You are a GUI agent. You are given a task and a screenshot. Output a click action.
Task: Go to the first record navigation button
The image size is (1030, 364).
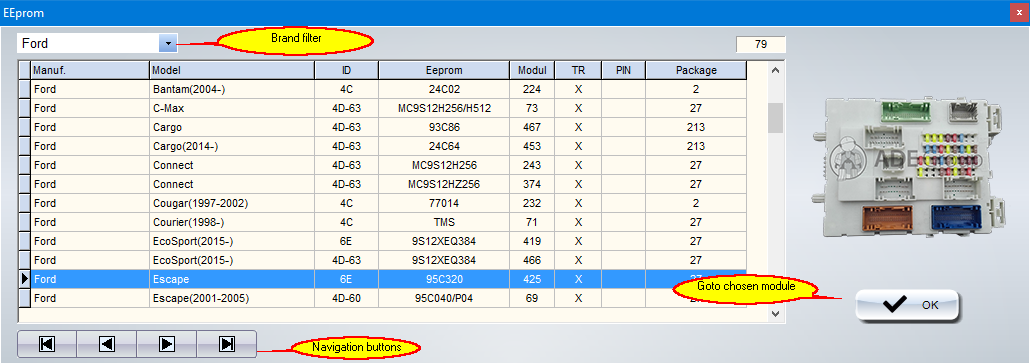pyautogui.click(x=47, y=344)
